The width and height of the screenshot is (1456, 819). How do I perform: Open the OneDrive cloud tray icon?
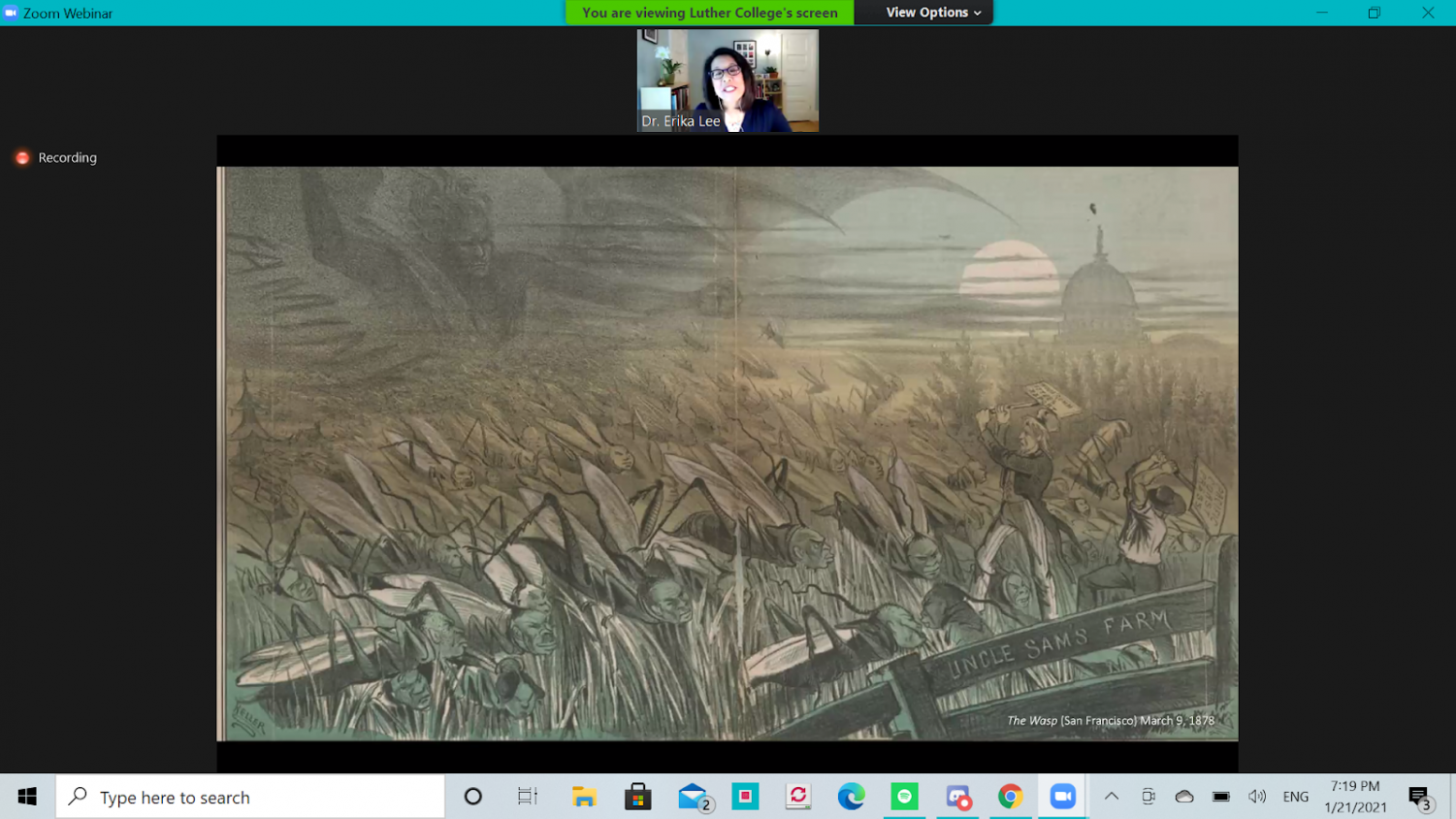[1184, 797]
